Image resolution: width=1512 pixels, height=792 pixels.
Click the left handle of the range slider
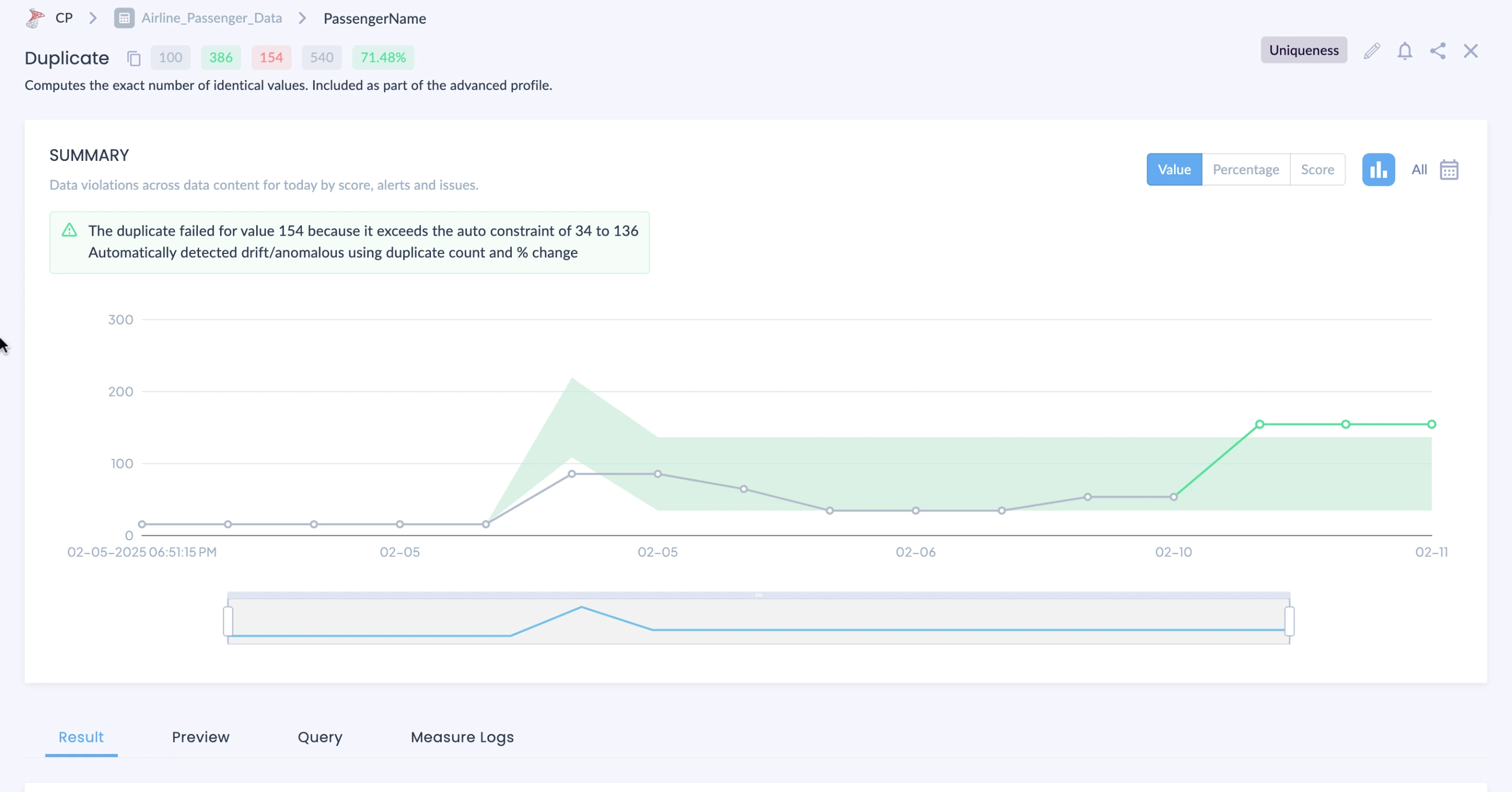(228, 620)
